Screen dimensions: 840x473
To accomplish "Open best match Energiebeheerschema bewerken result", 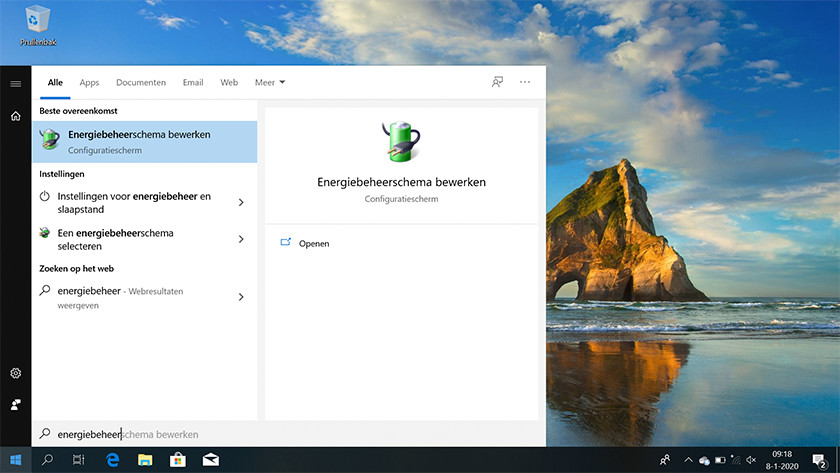I will click(x=145, y=142).
